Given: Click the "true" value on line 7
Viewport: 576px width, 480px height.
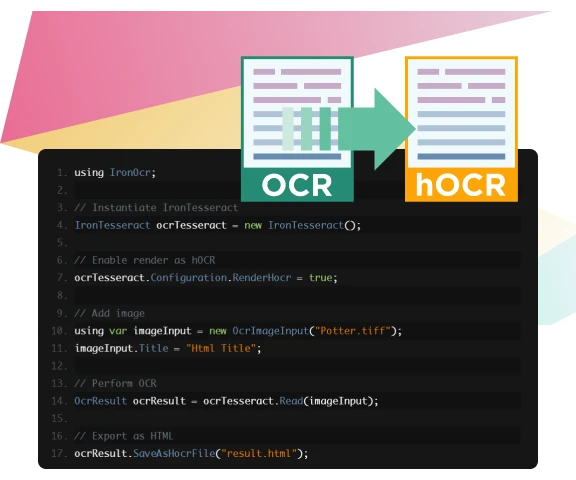Looking at the screenshot, I should tap(320, 278).
